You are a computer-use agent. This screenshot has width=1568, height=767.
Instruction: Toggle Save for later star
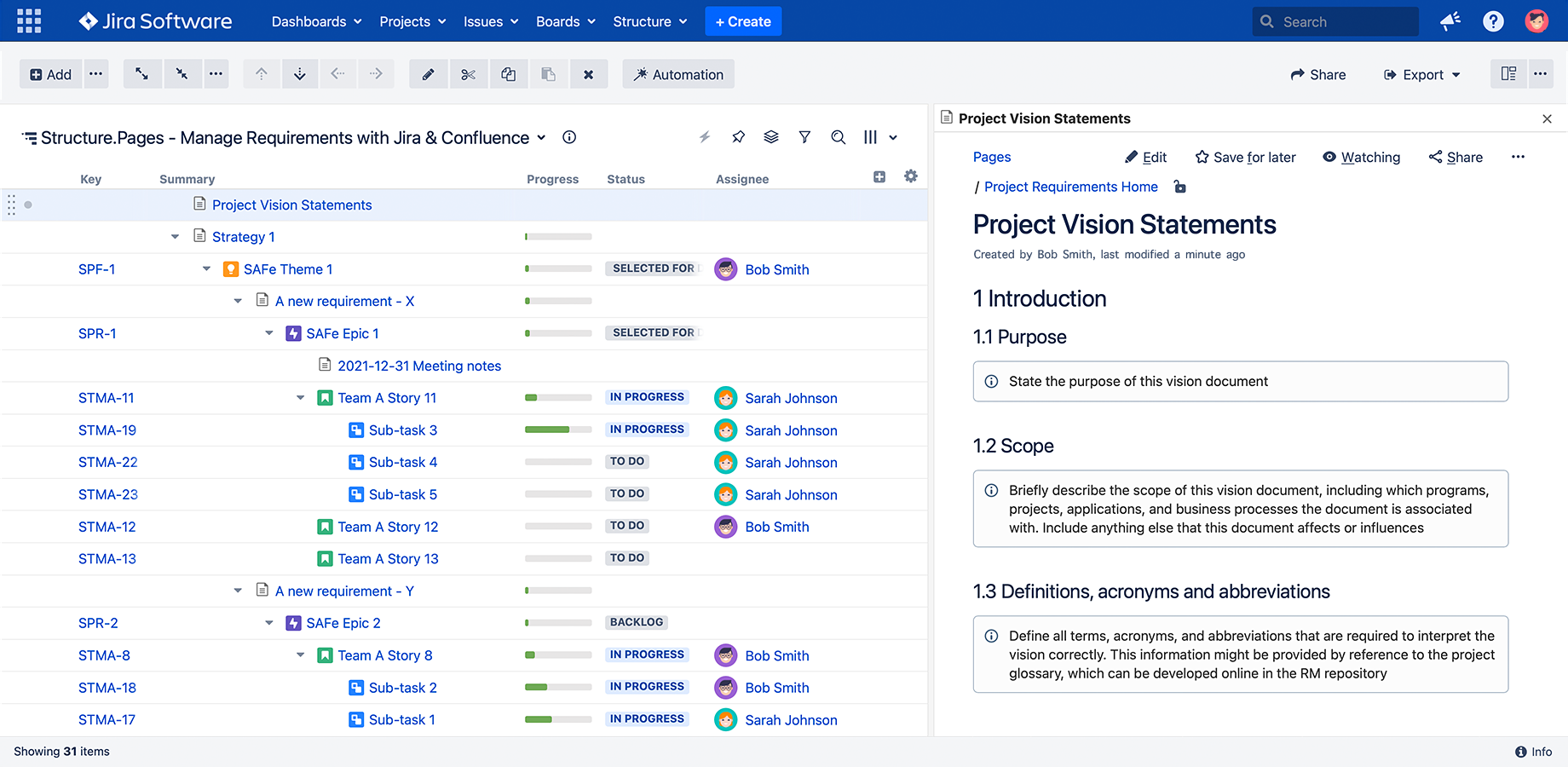point(1245,157)
